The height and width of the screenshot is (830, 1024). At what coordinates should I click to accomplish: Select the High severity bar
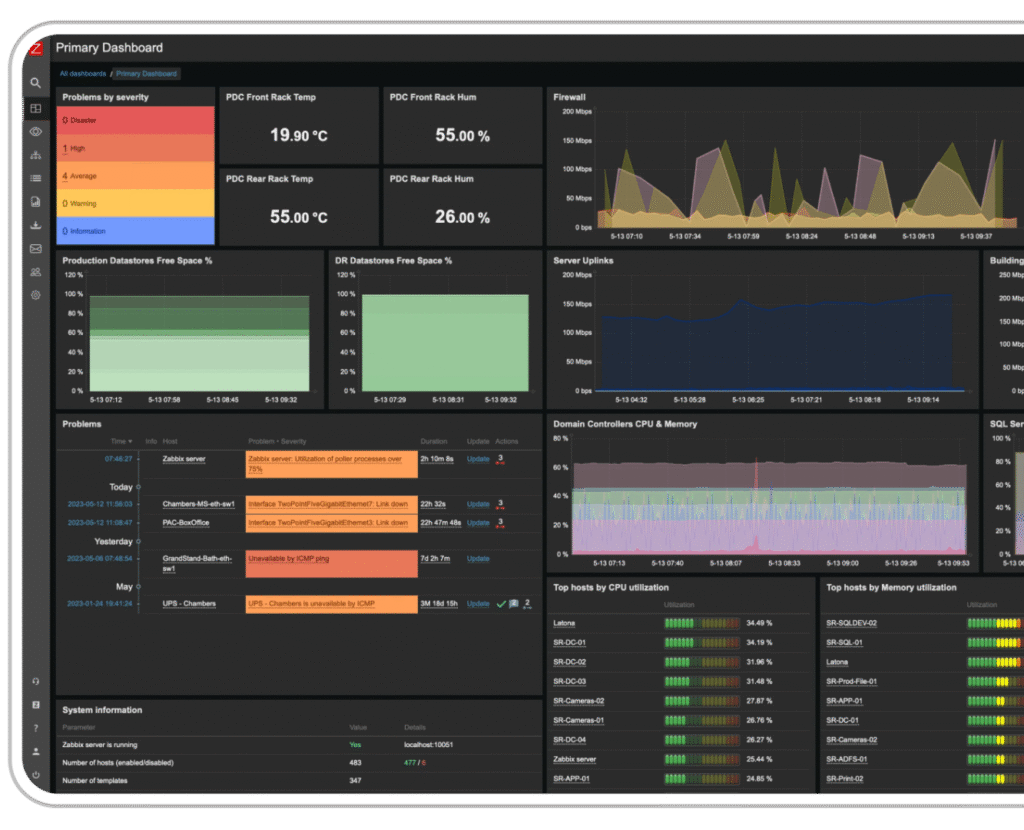point(136,148)
